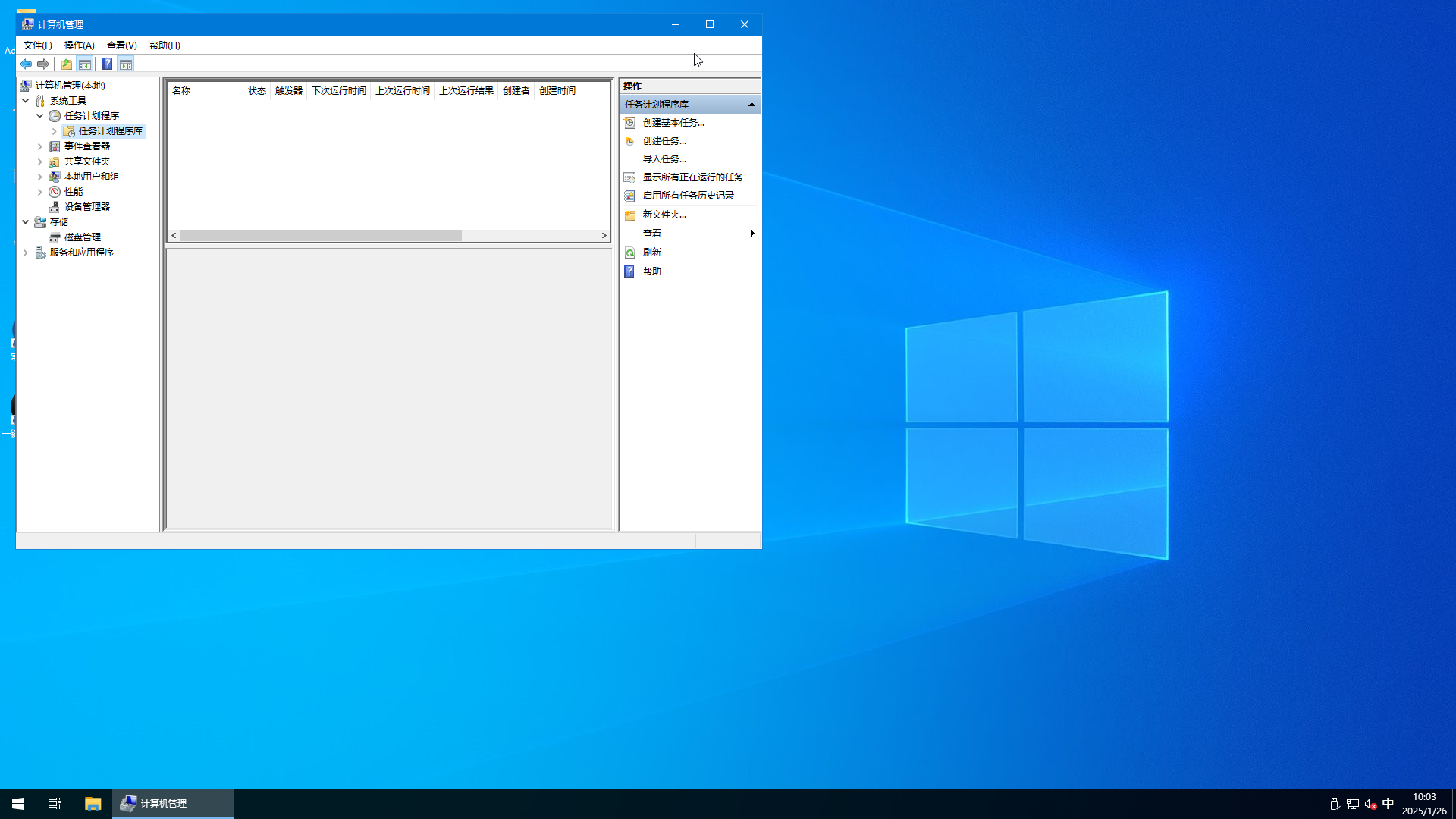Click the Up one level folder icon
The image size is (1456, 819).
coord(67,64)
